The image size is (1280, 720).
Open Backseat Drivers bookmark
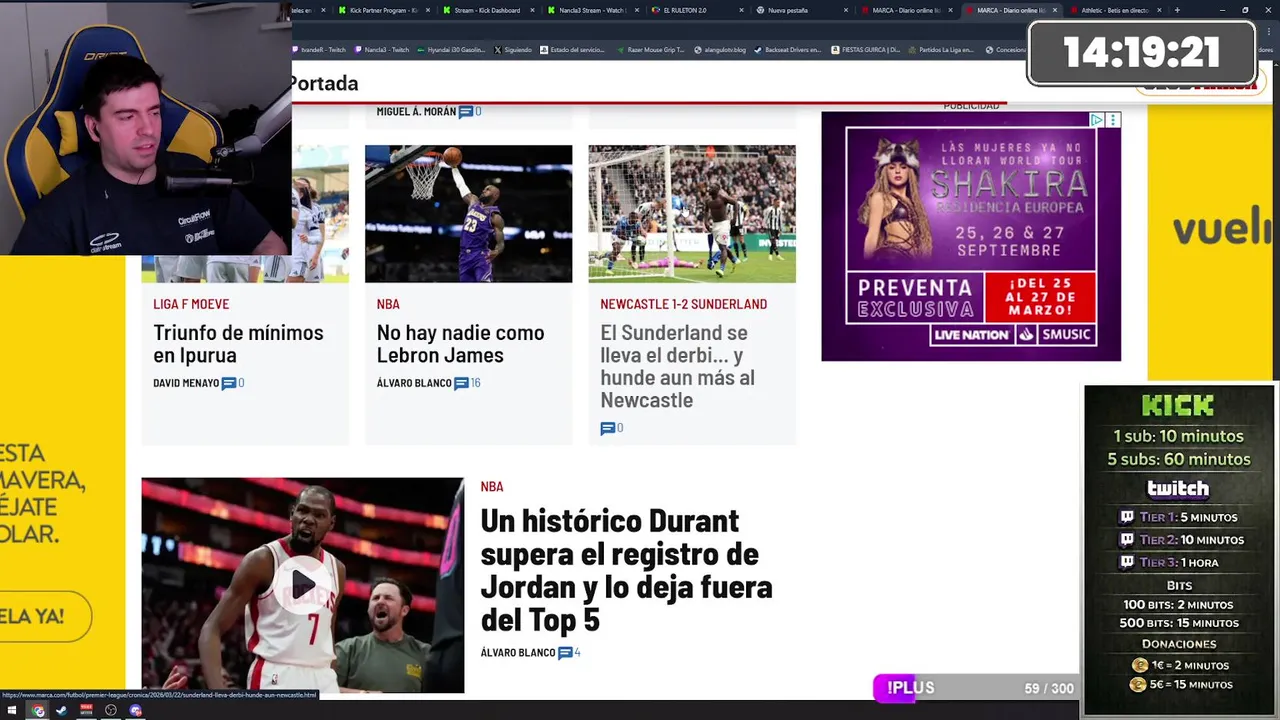click(x=787, y=49)
